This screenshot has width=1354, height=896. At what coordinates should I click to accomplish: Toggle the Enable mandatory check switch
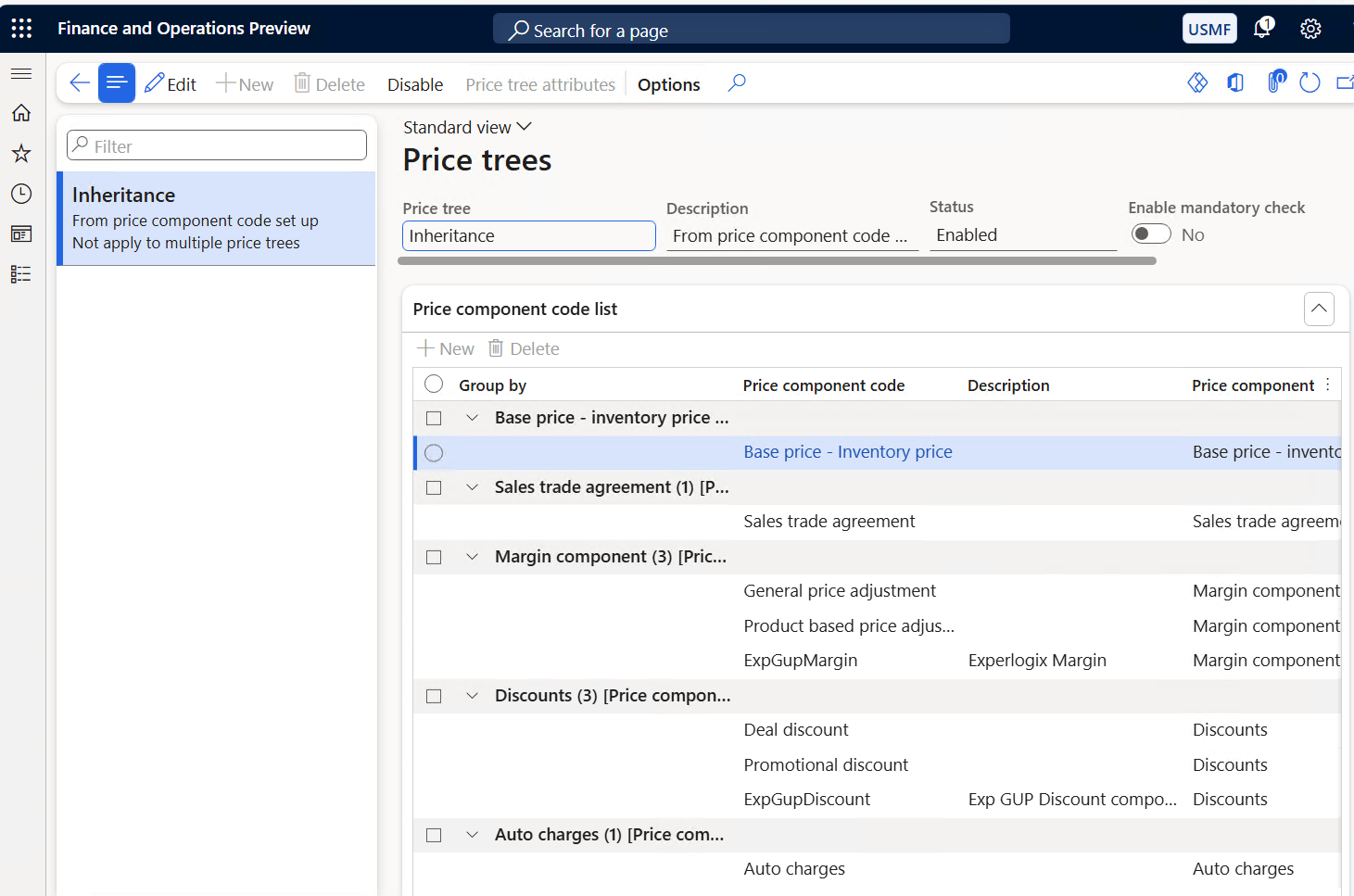pos(1151,234)
